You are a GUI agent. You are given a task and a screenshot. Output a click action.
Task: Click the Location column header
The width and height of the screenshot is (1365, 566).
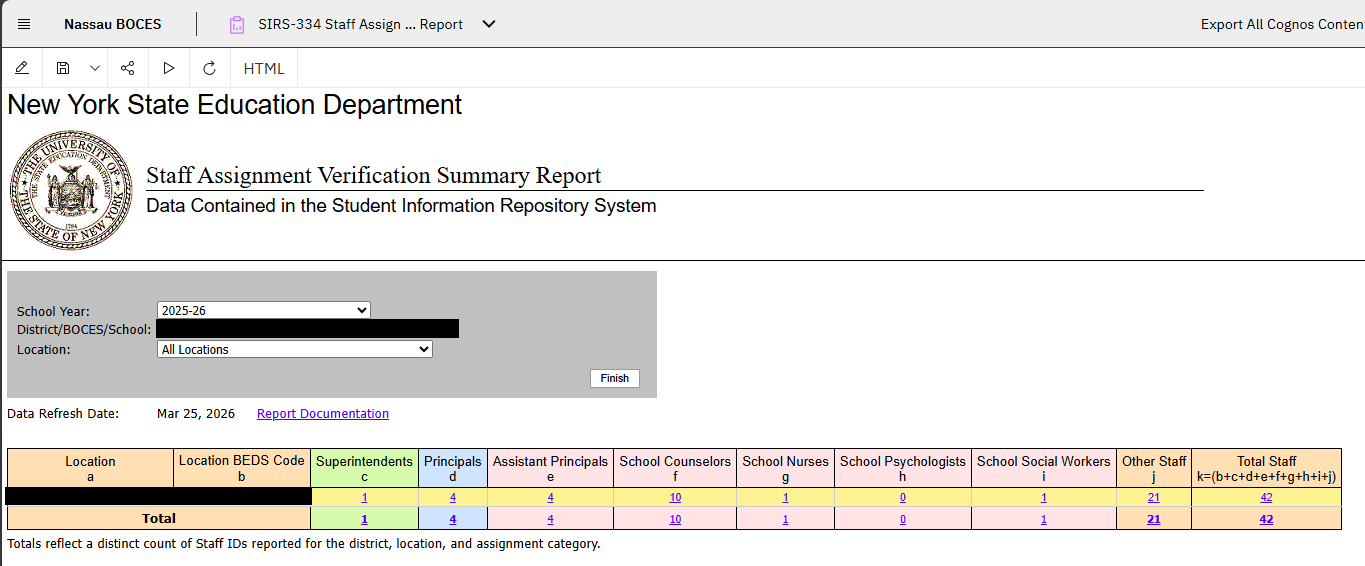point(91,468)
